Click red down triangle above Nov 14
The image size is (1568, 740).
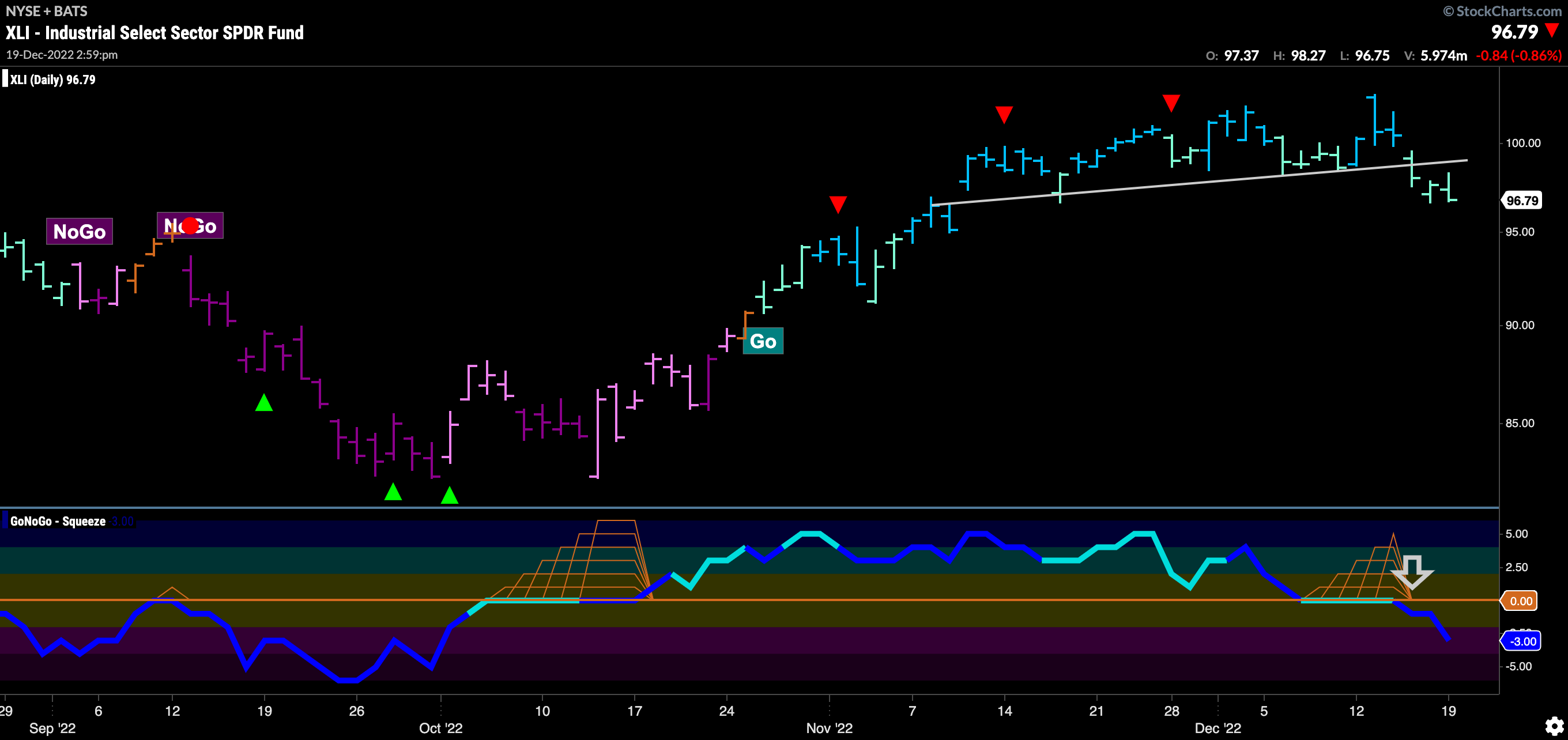(1004, 114)
